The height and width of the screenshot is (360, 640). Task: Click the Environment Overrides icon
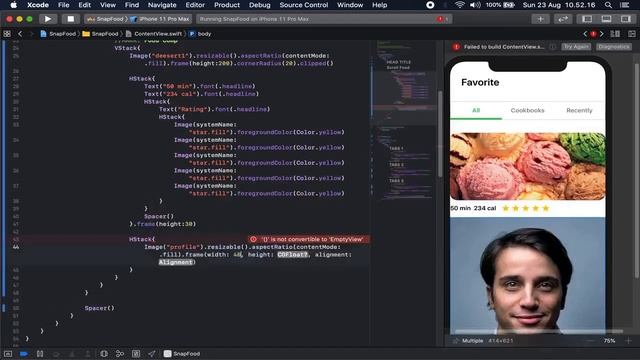click(136, 354)
